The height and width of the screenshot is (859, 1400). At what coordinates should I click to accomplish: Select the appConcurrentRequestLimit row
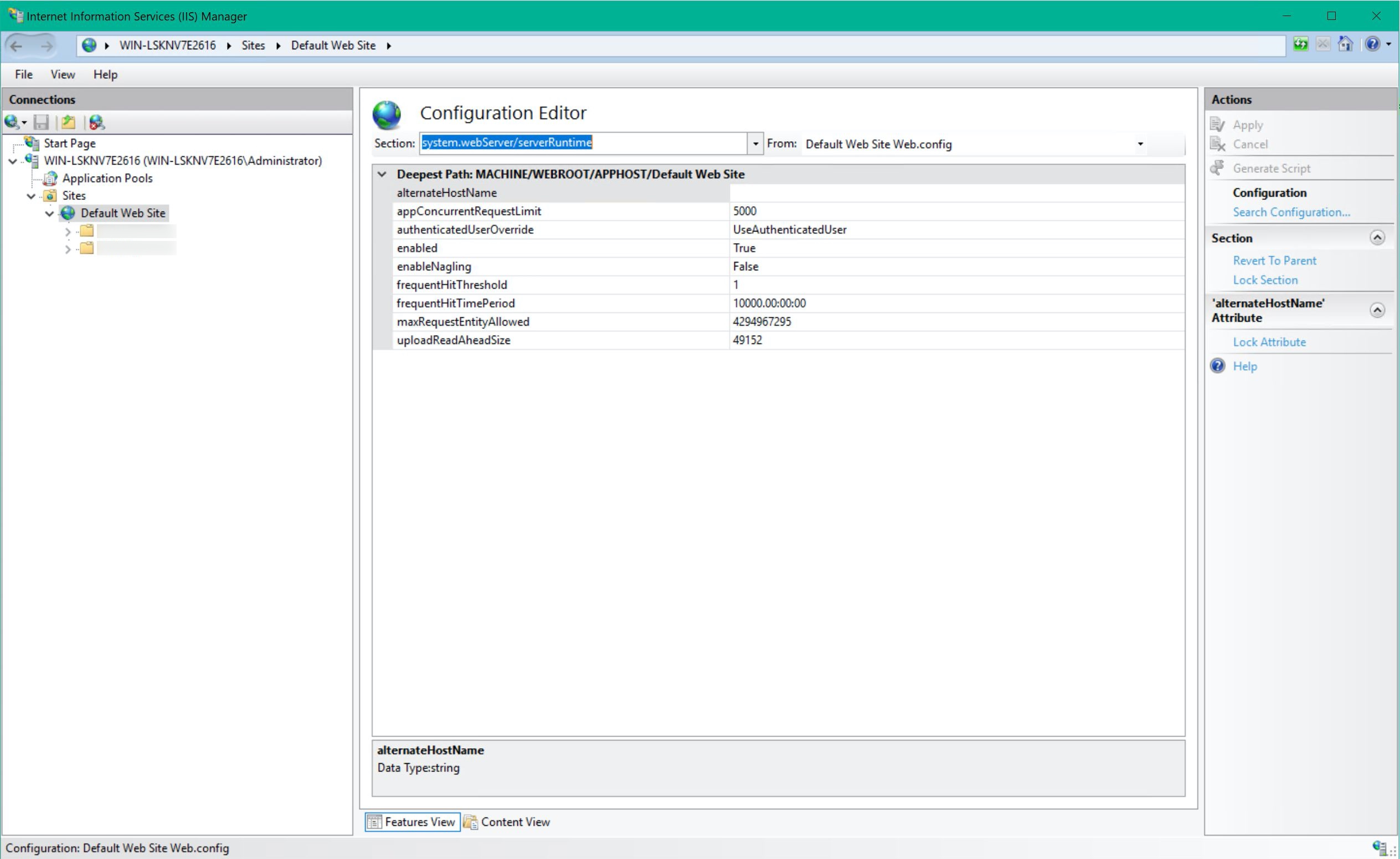(x=788, y=212)
